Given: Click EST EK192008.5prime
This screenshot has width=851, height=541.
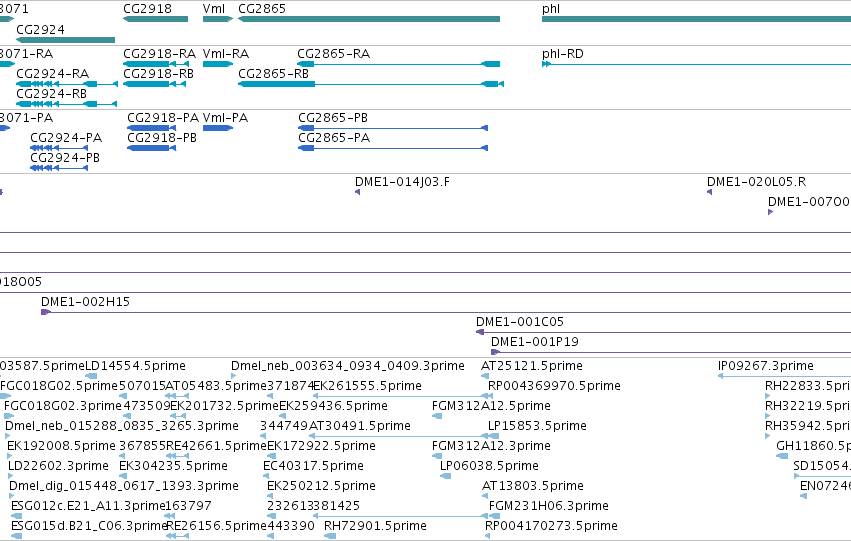Looking at the screenshot, I should (x=61, y=446).
